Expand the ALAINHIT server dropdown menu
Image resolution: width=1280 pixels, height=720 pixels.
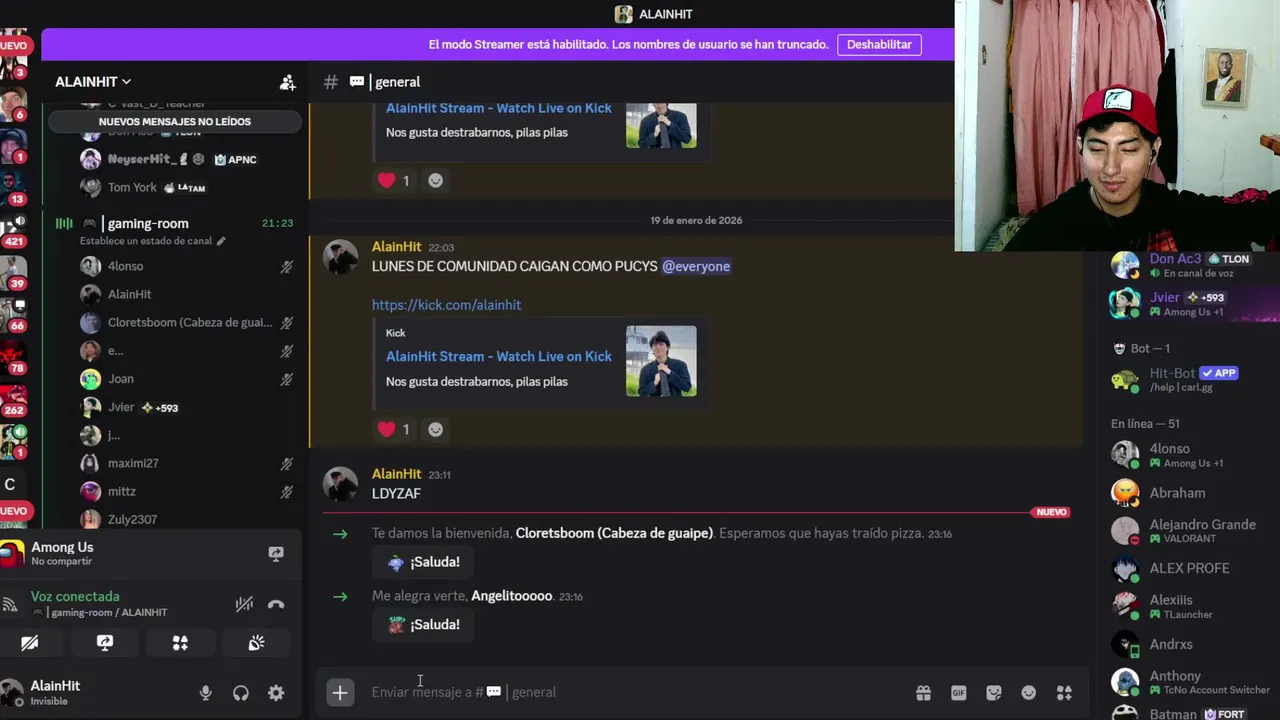93,82
